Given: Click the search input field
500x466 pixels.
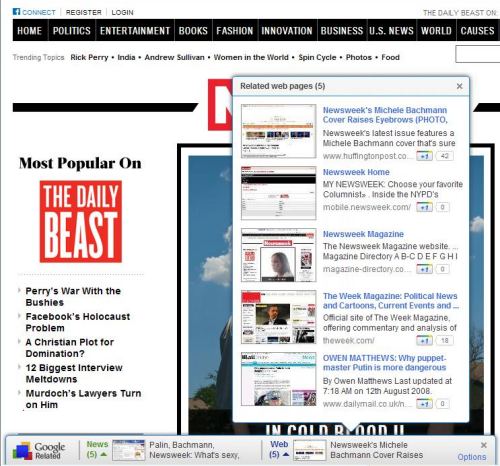Looking at the screenshot, I should click(x=477, y=54).
